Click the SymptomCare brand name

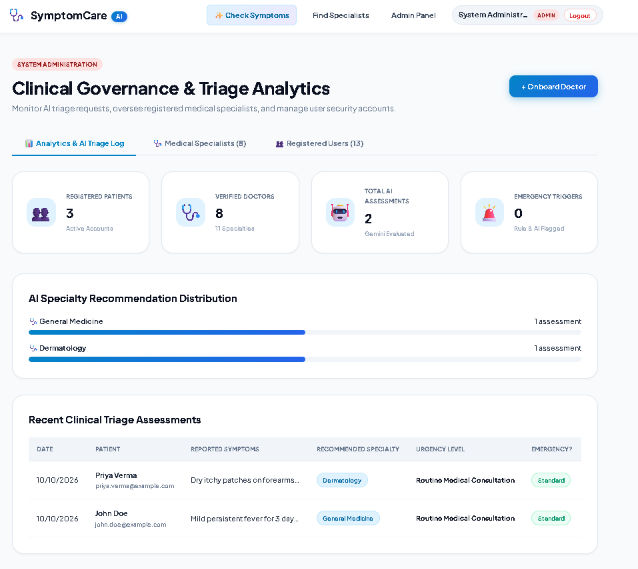[69, 15]
